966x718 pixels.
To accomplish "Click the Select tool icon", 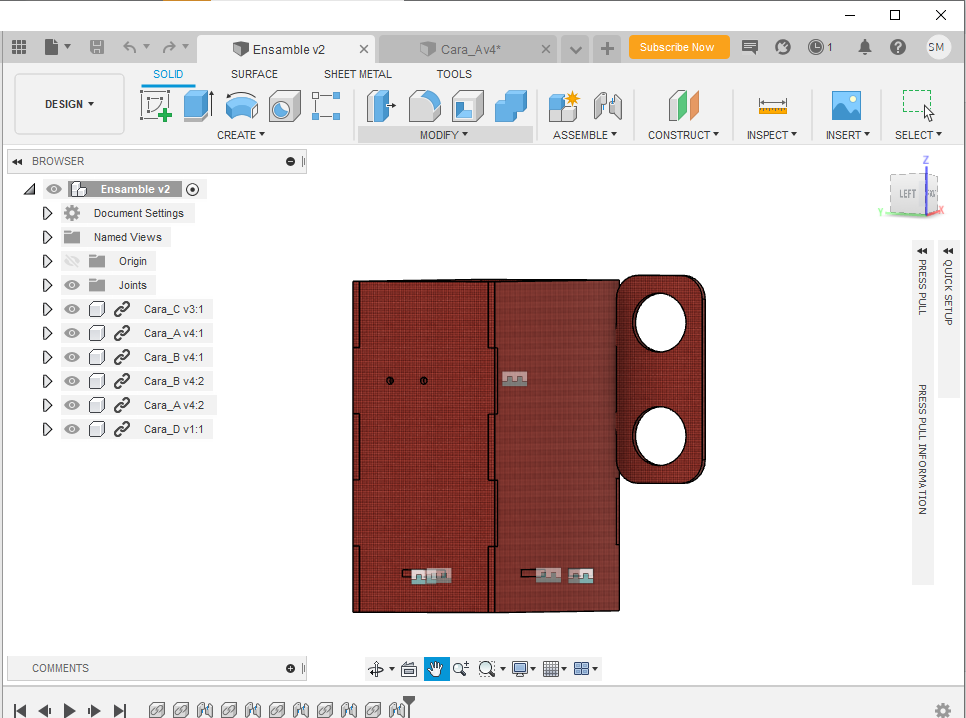I will pos(919,105).
